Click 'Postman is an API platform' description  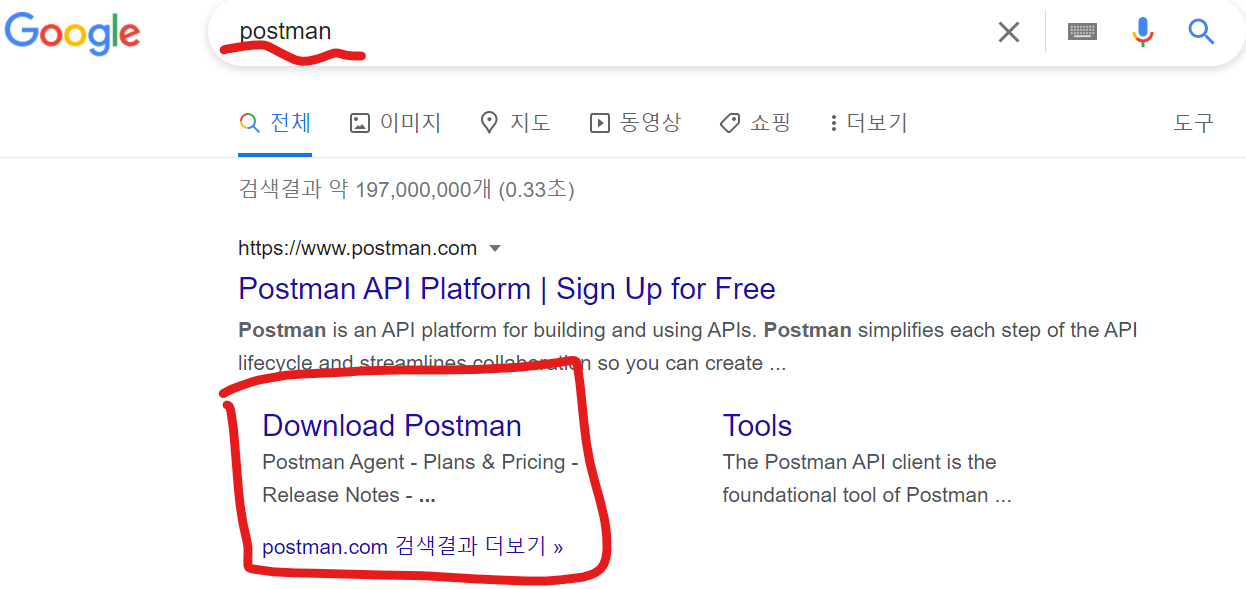[x=688, y=346]
